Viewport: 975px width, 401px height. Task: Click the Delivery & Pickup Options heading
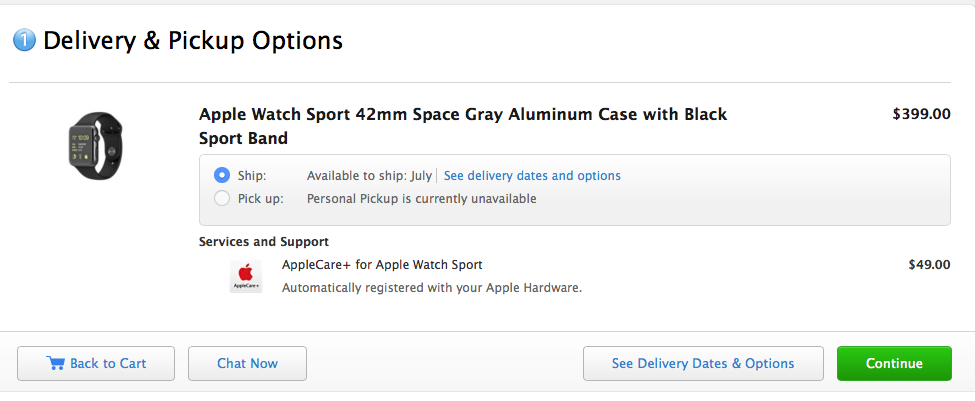point(193,41)
